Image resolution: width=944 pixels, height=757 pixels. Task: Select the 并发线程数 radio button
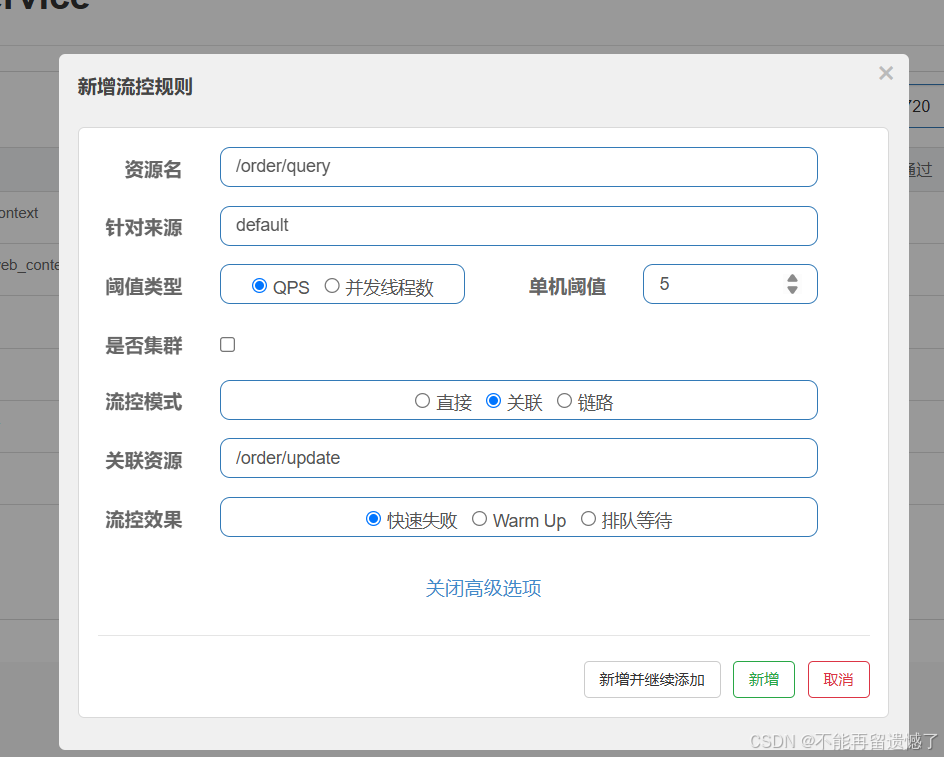point(332,285)
